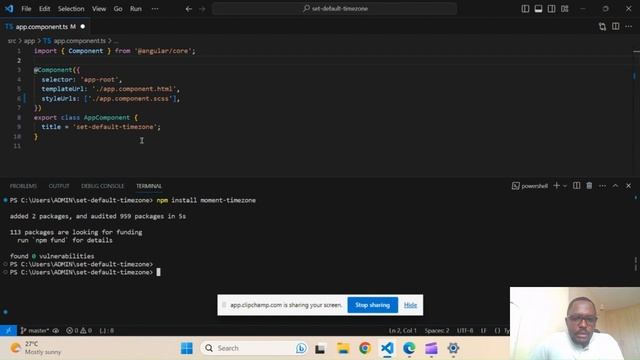The height and width of the screenshot is (360, 640).
Task: Select the powershell terminal profile label
Action: coord(530,186)
